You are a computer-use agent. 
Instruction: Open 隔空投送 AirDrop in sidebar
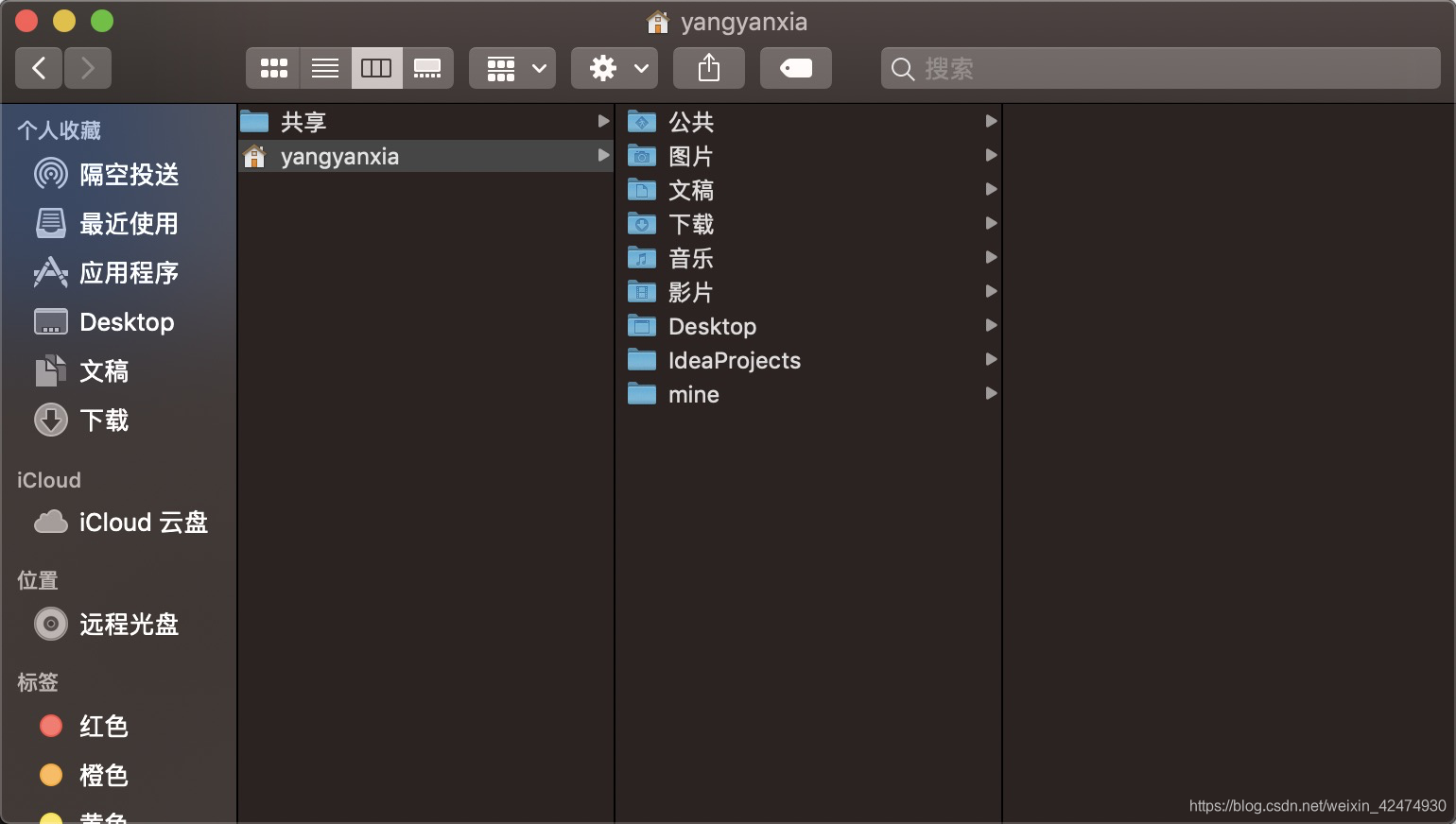(x=118, y=175)
